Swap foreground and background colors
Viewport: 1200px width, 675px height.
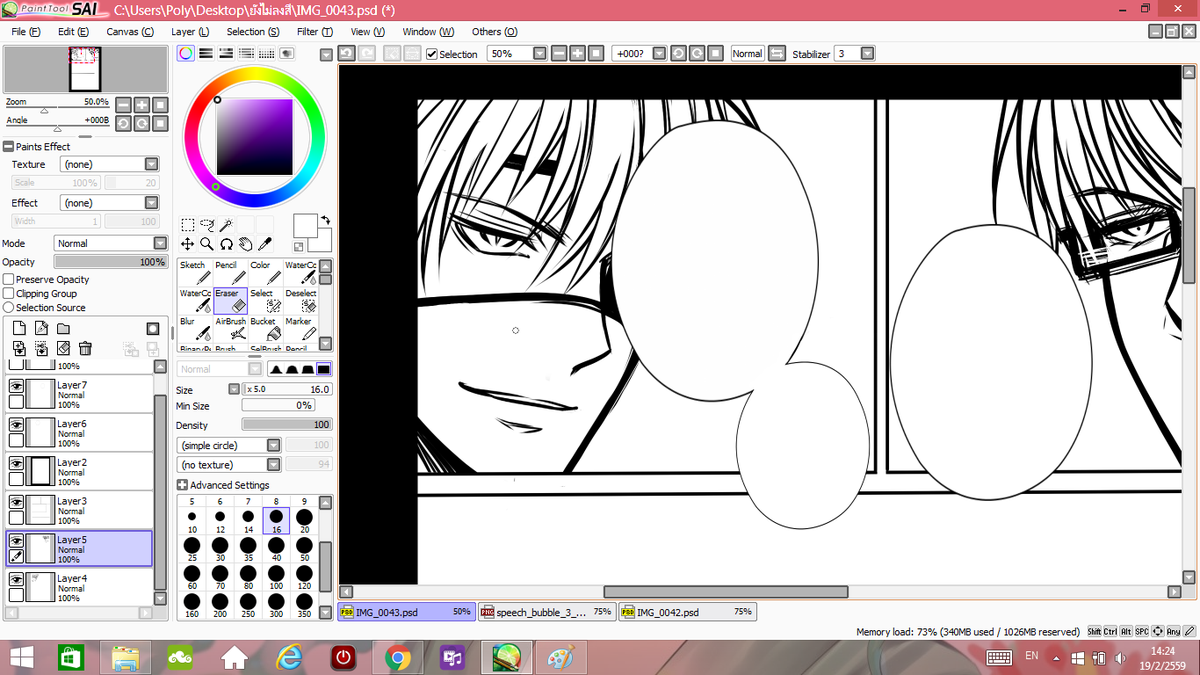(326, 219)
